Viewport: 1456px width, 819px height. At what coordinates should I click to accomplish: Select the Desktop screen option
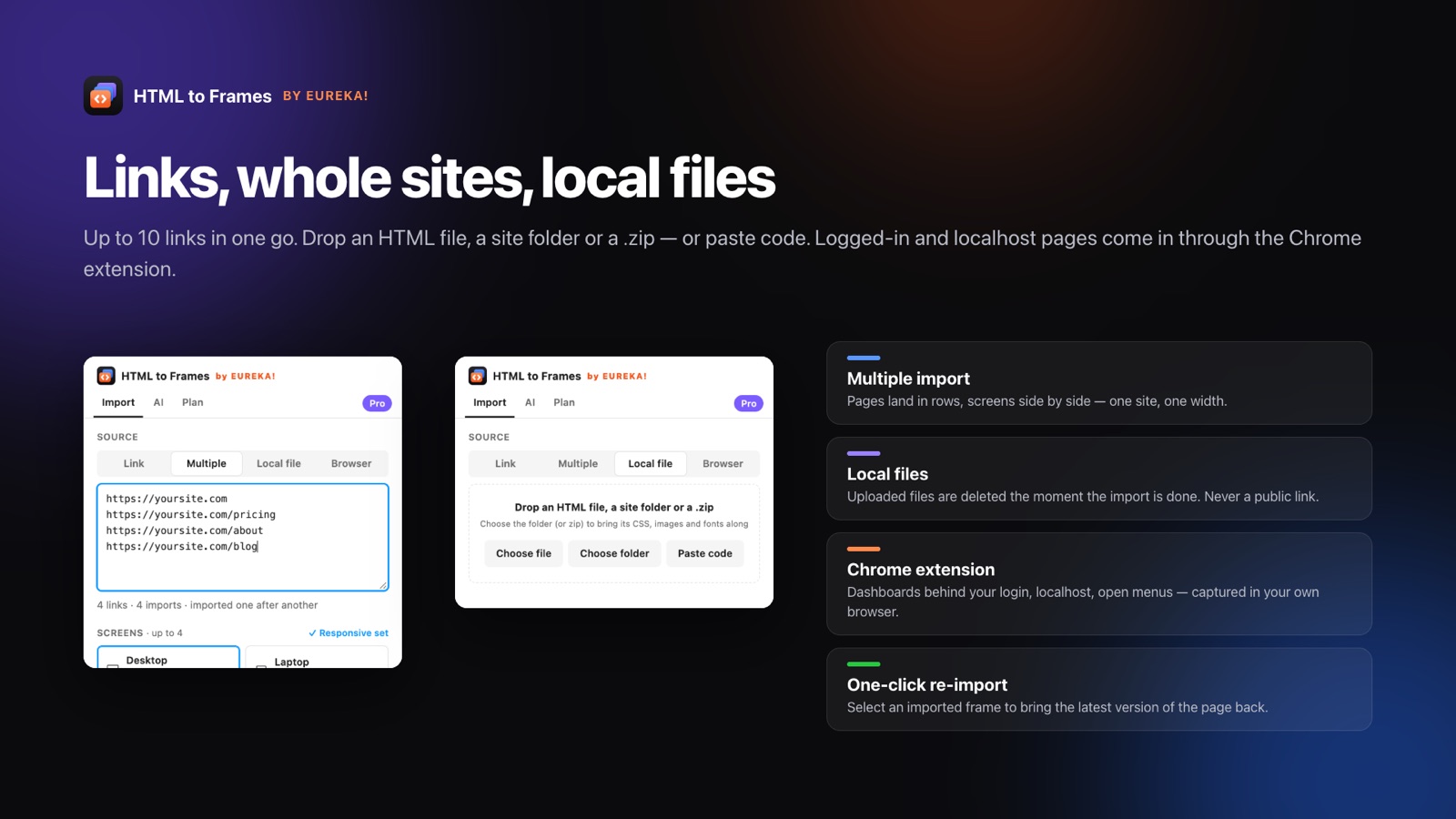[168, 658]
